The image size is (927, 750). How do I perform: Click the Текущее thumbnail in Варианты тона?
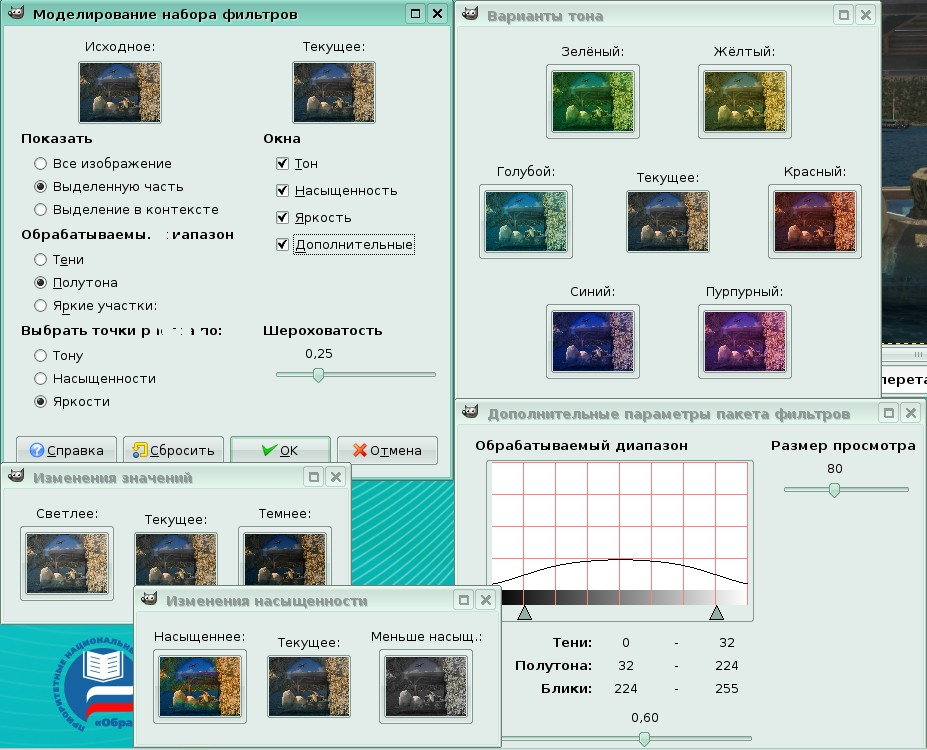[x=668, y=222]
